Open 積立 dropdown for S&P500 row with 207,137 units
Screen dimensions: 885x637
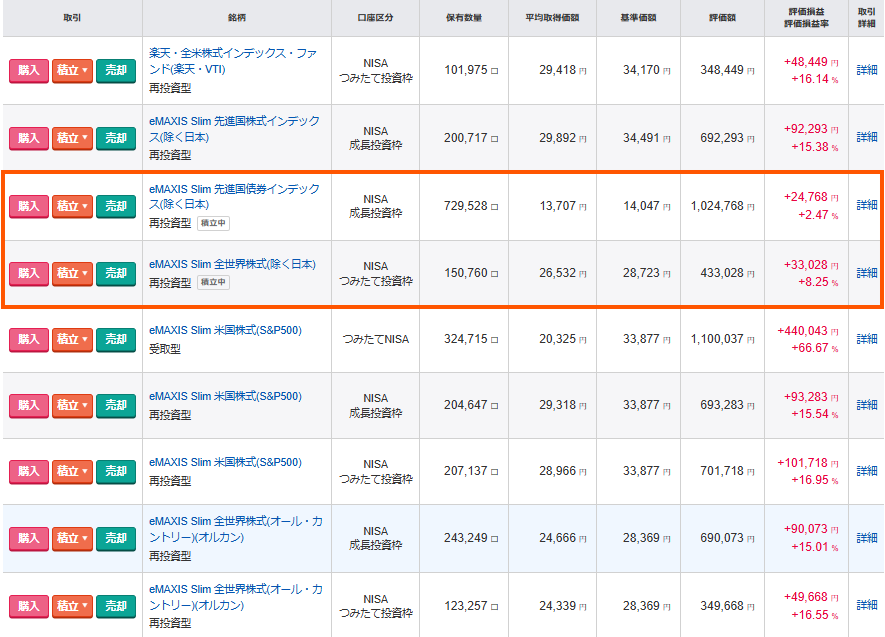click(72, 472)
